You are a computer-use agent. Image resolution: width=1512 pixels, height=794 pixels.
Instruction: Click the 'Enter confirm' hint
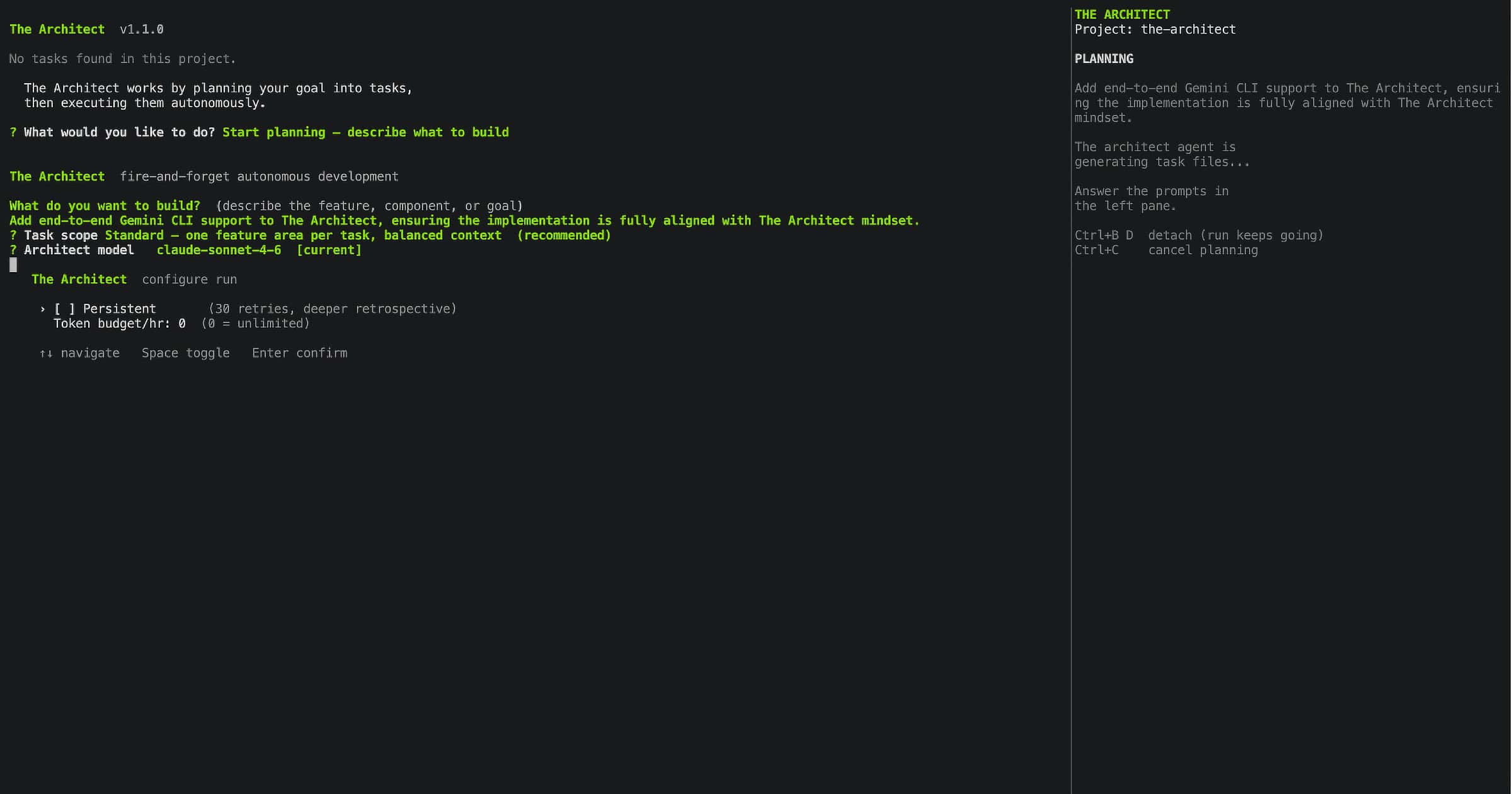[x=300, y=353]
